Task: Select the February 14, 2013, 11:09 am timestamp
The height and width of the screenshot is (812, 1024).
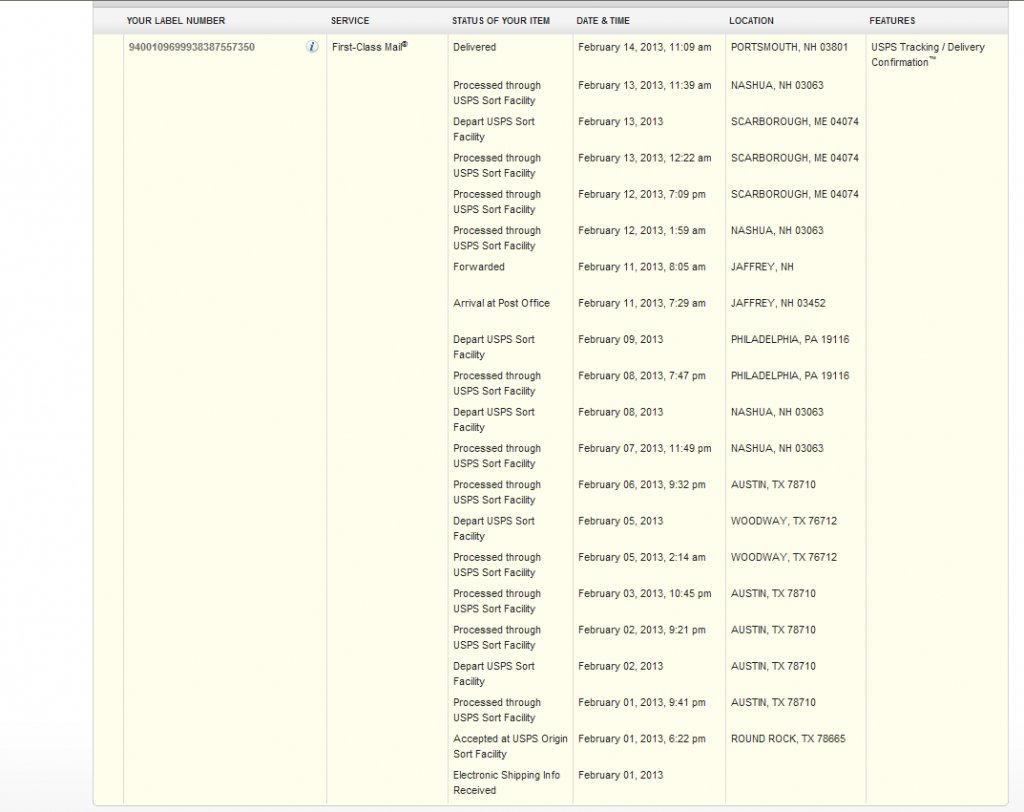Action: point(644,47)
